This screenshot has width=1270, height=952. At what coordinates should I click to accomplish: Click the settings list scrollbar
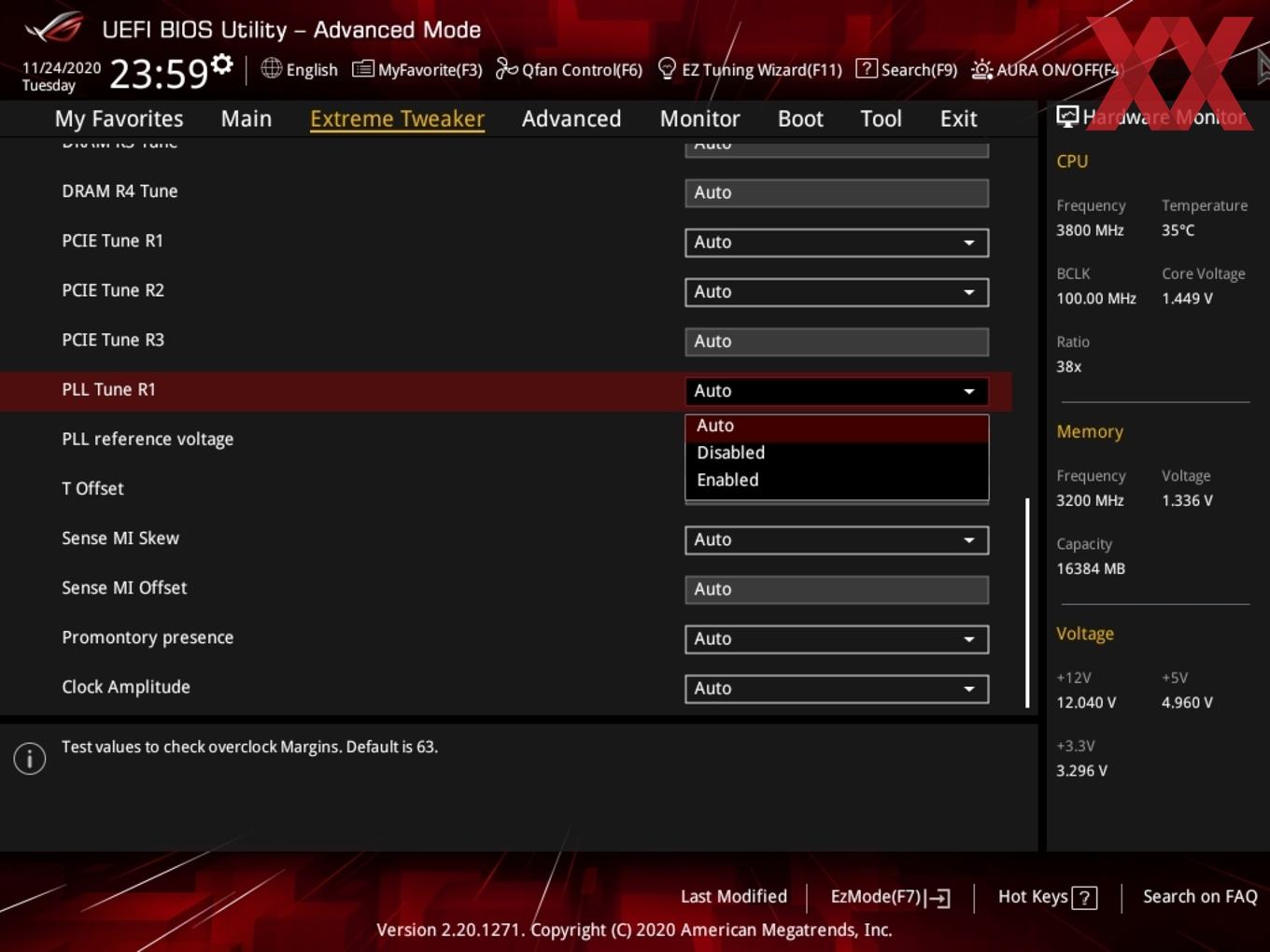[x=1027, y=603]
